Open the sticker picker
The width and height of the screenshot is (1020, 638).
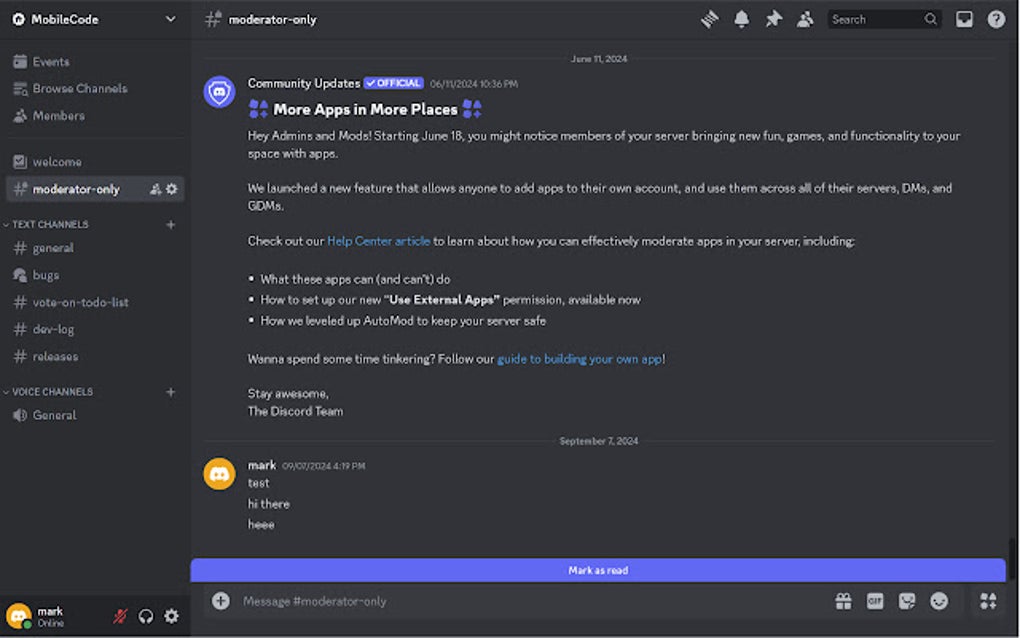point(907,600)
